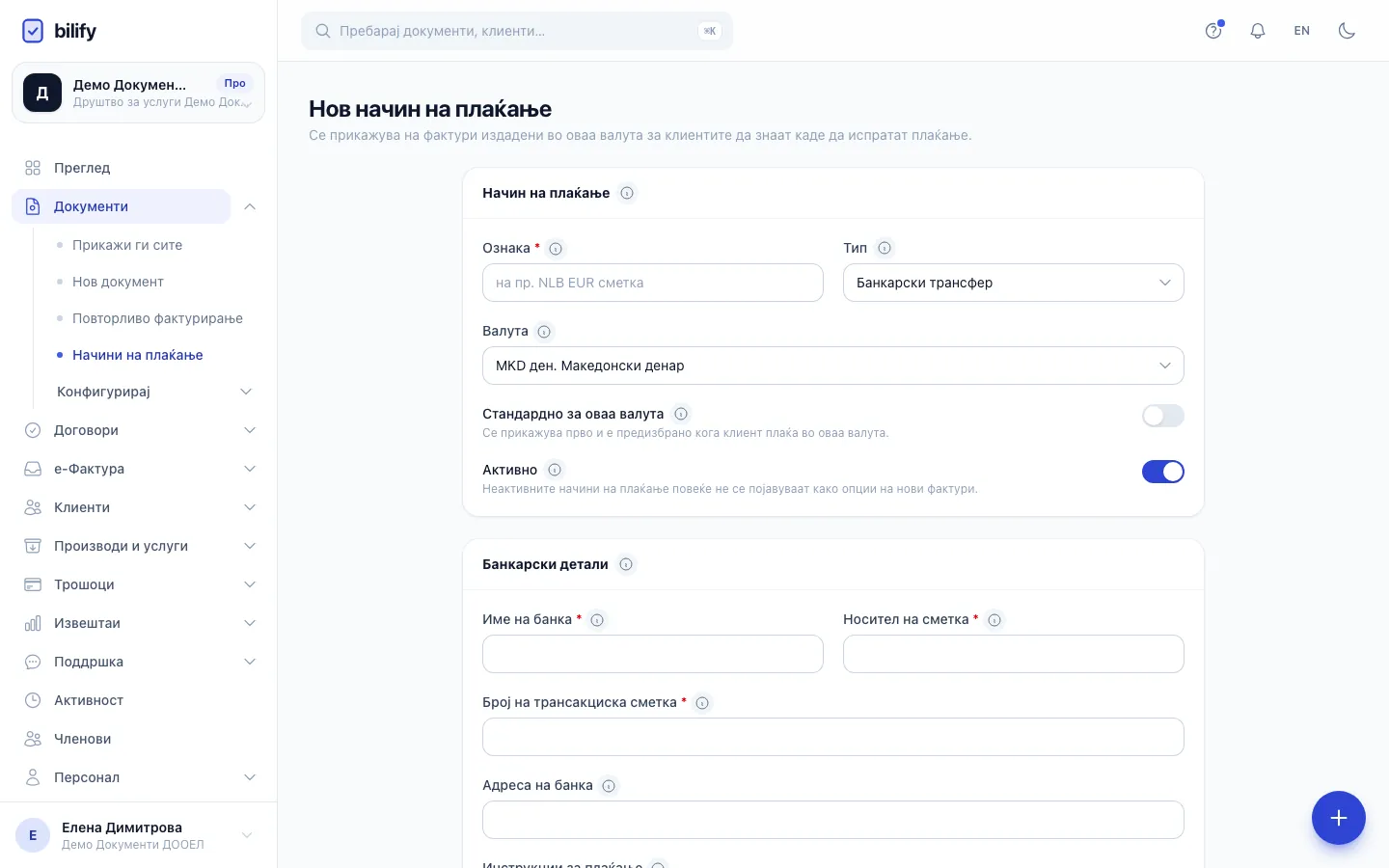This screenshot has height=868, width=1389.
Task: Turn off the Активно switch
Action: 1163,472
